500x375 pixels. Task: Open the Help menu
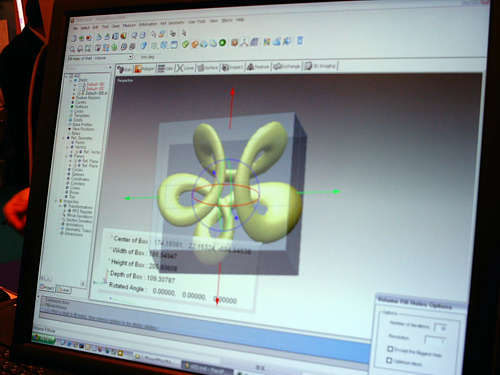[x=240, y=20]
